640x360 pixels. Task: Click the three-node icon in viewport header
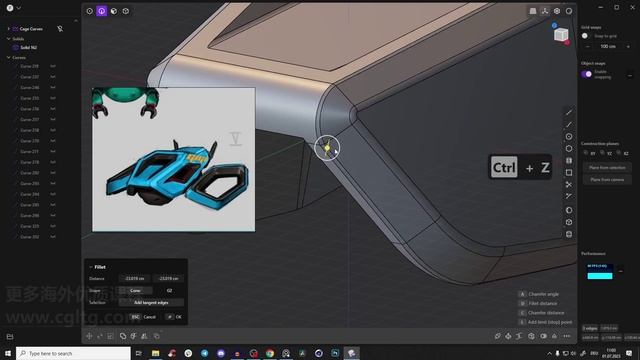pyautogui.click(x=545, y=11)
